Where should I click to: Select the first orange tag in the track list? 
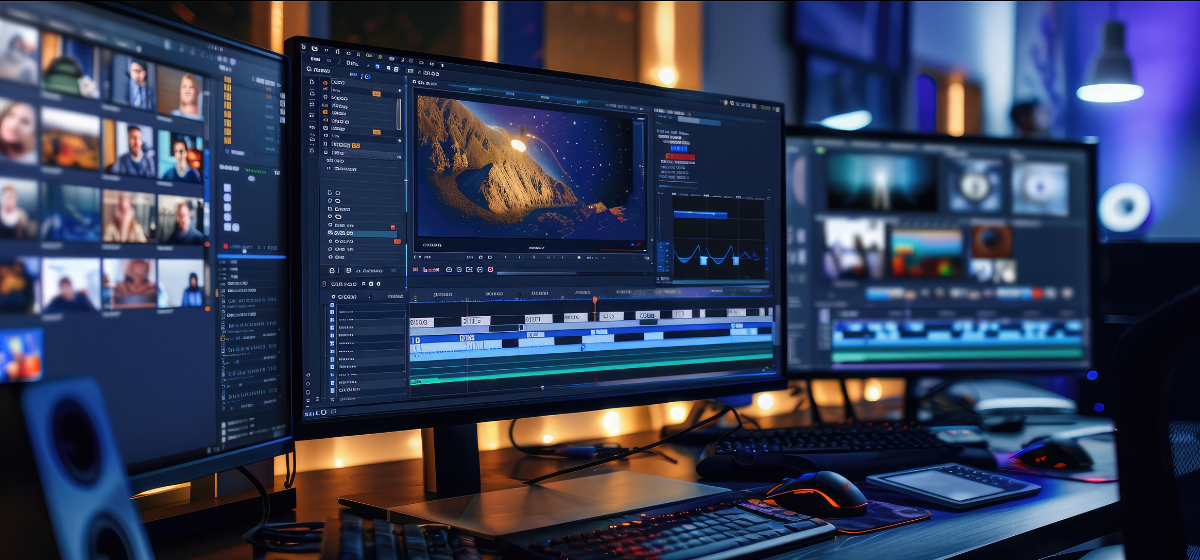pyautogui.click(x=376, y=93)
